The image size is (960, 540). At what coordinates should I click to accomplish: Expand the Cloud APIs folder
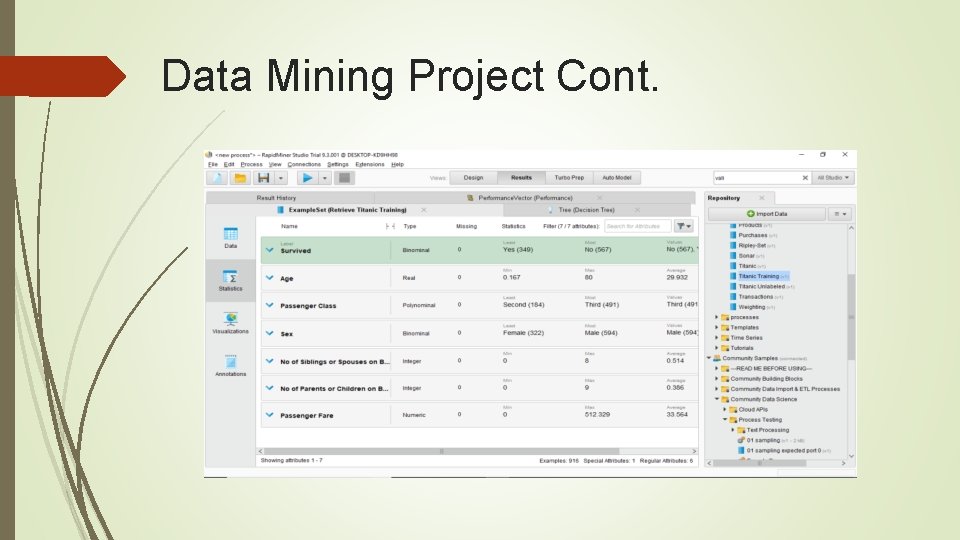(724, 409)
